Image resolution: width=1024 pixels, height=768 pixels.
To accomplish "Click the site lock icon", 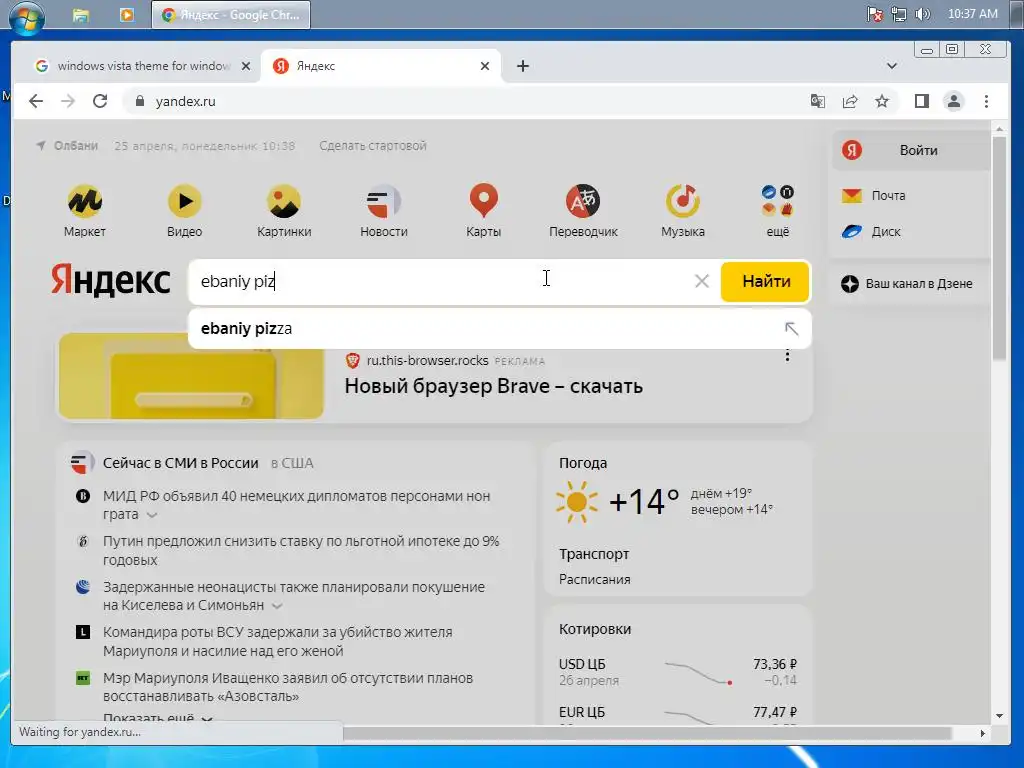I will [x=138, y=101].
